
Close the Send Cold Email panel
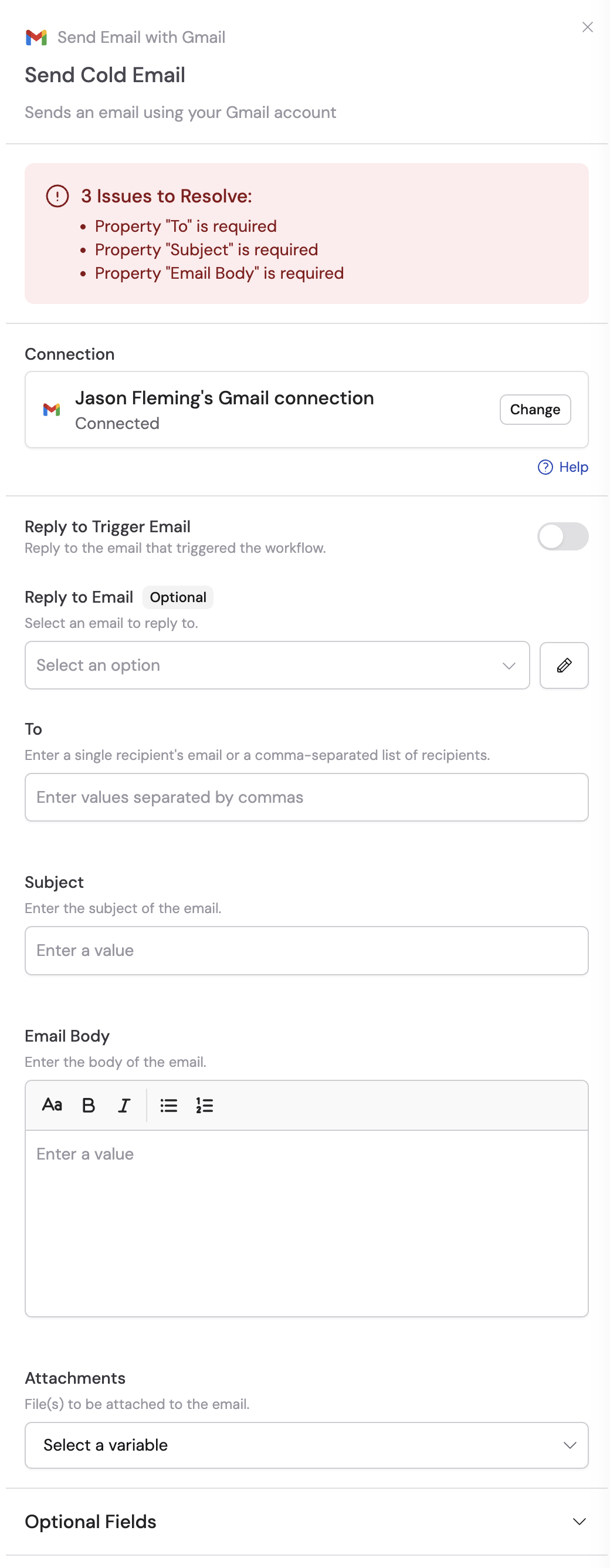coord(587,27)
